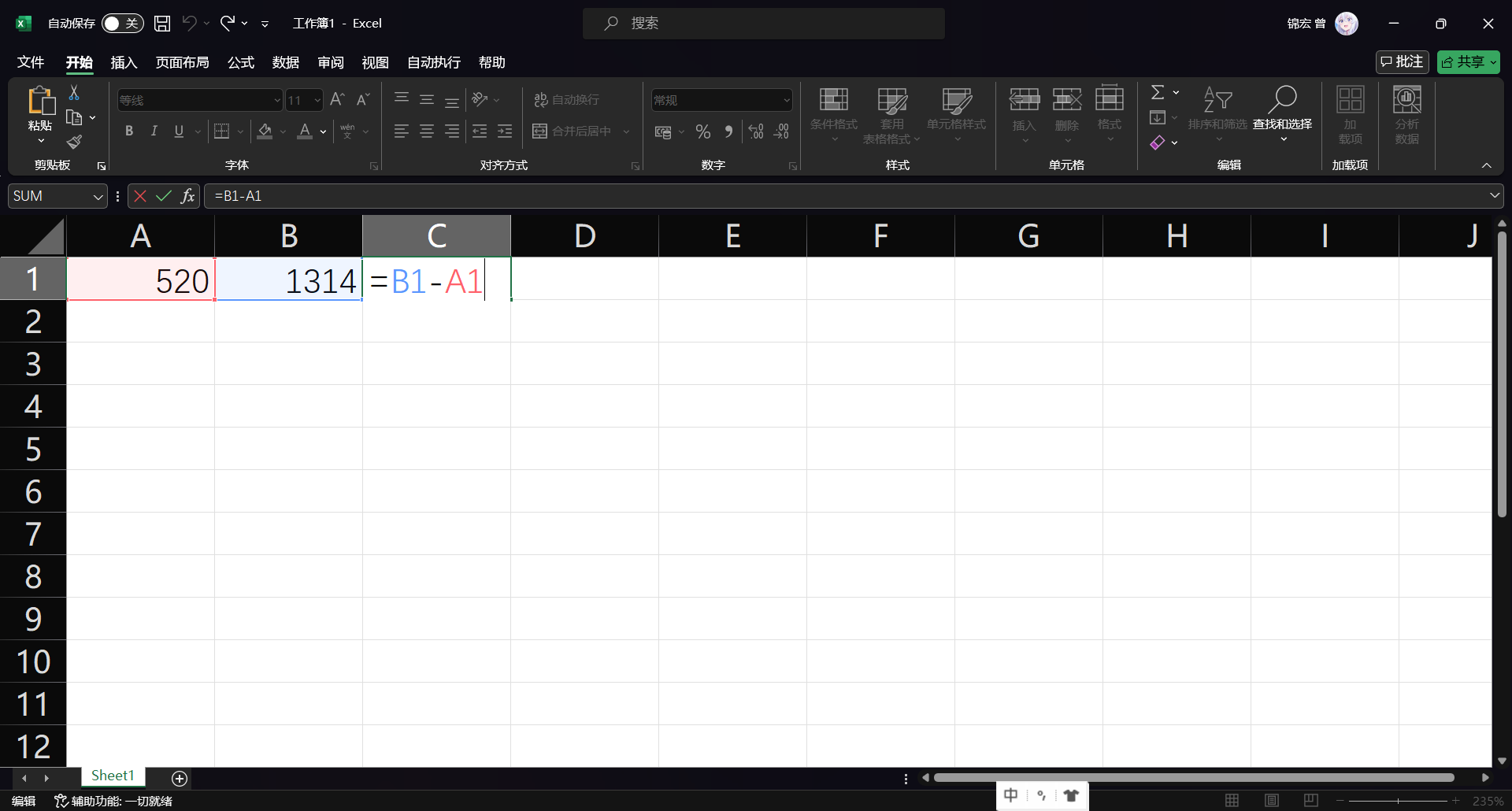Open Insert Function fx icon
The height and width of the screenshot is (811, 1512).
[187, 196]
